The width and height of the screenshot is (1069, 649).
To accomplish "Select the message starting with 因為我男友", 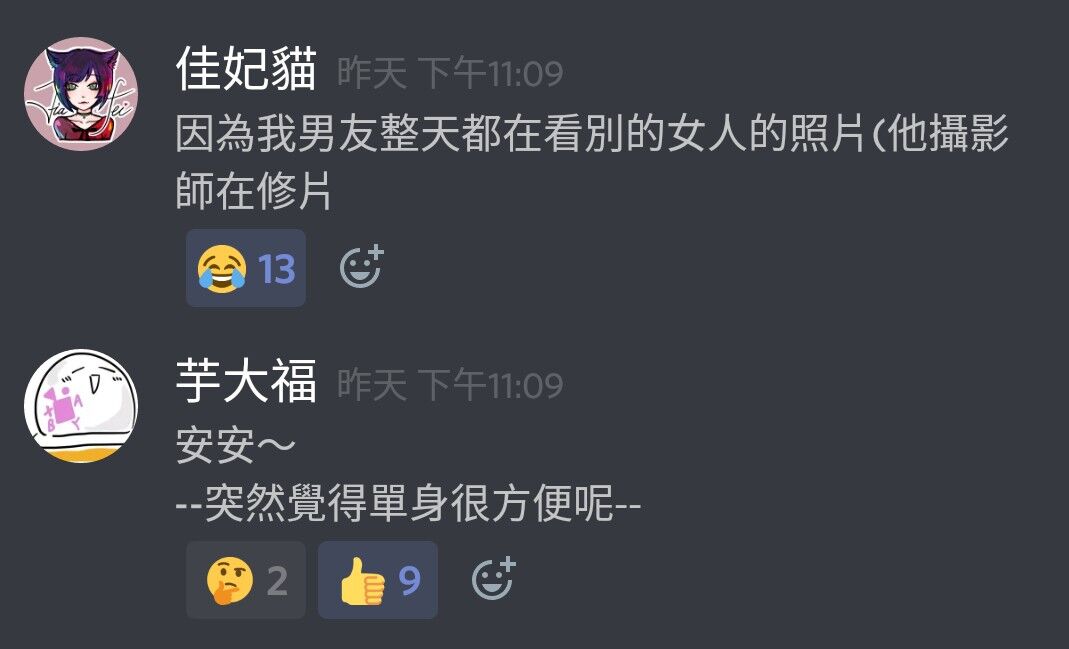I will [x=592, y=162].
